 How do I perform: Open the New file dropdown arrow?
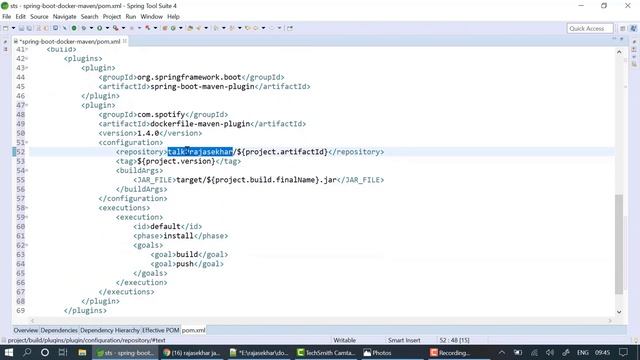(13, 28)
